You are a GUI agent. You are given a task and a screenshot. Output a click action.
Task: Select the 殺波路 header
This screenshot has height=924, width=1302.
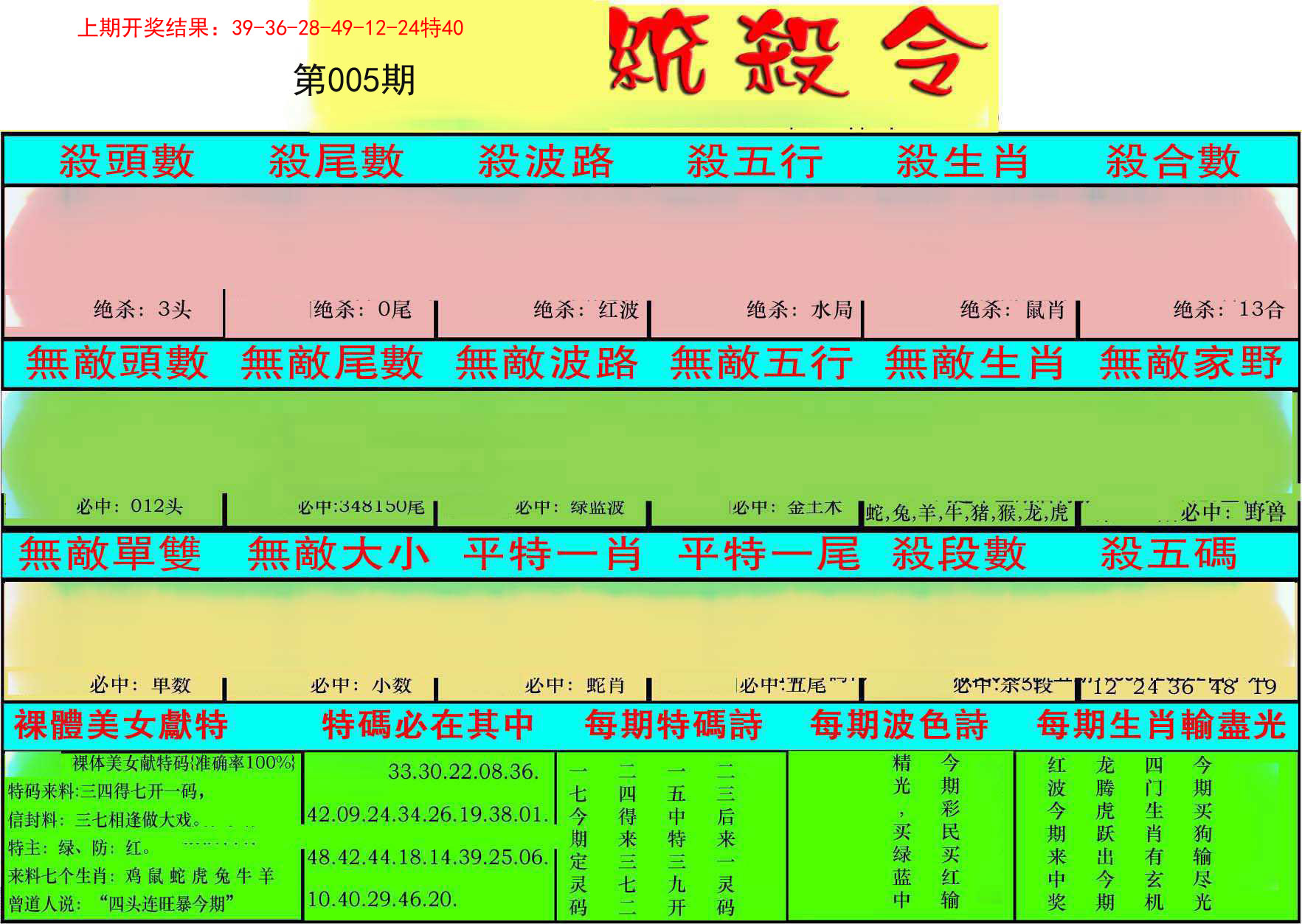[x=545, y=161]
